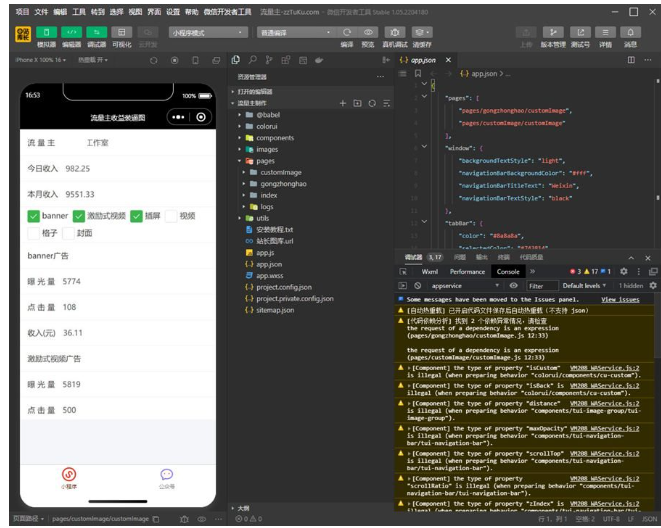This screenshot has width=661, height=528.
Task: Open the clear cache (清缓存) menu
Action: click(x=422, y=32)
